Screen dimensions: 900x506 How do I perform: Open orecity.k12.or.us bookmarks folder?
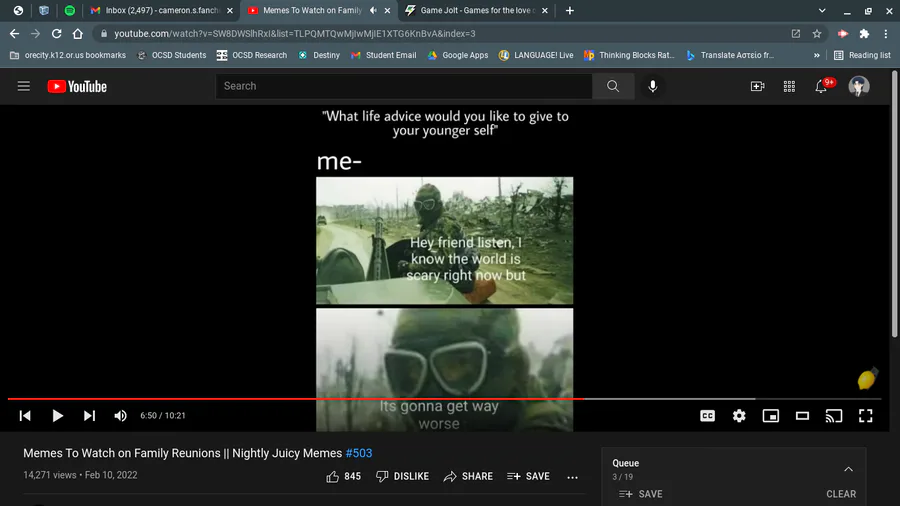(68, 55)
